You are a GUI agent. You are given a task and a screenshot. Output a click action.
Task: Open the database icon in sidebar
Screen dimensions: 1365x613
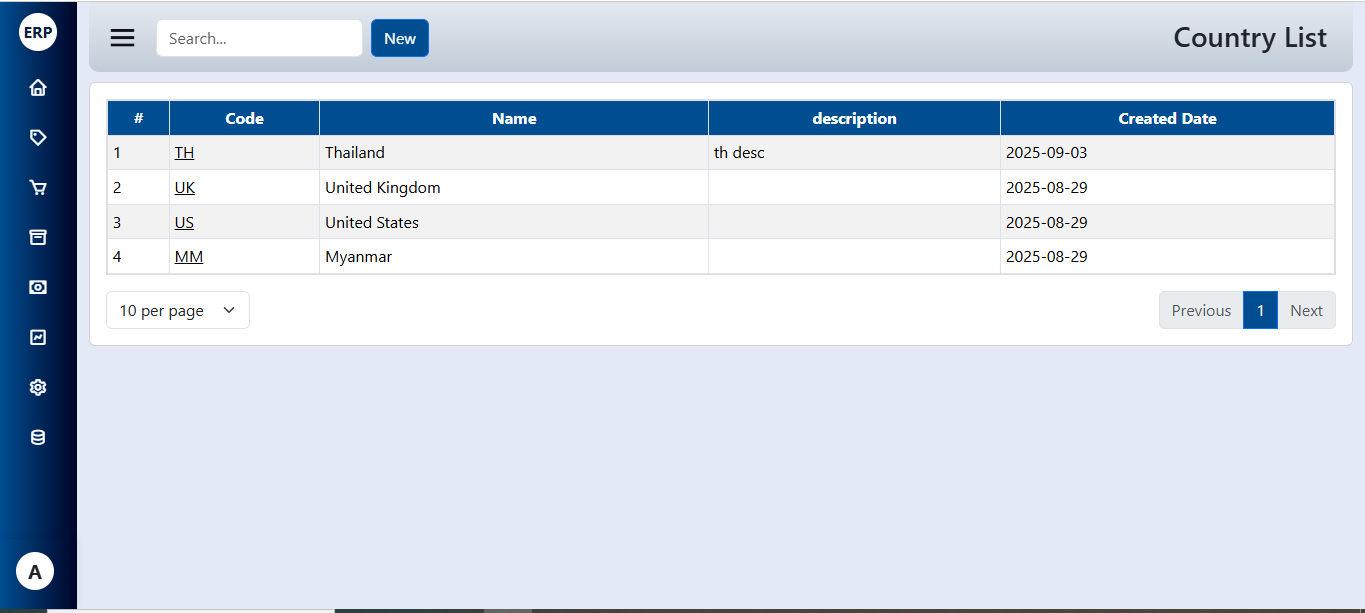click(38, 437)
